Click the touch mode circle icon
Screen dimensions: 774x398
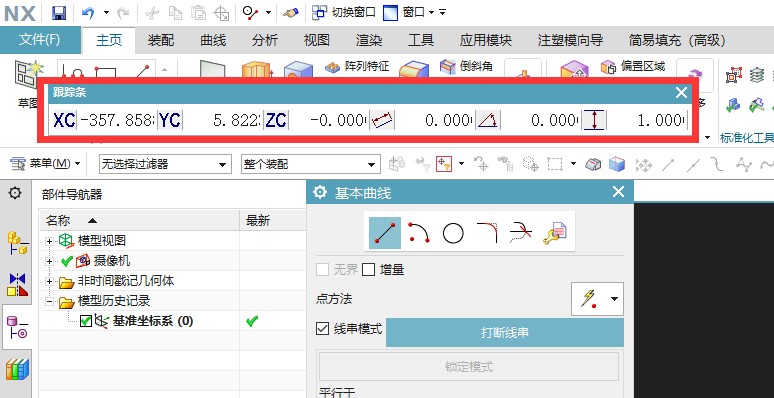click(x=251, y=13)
